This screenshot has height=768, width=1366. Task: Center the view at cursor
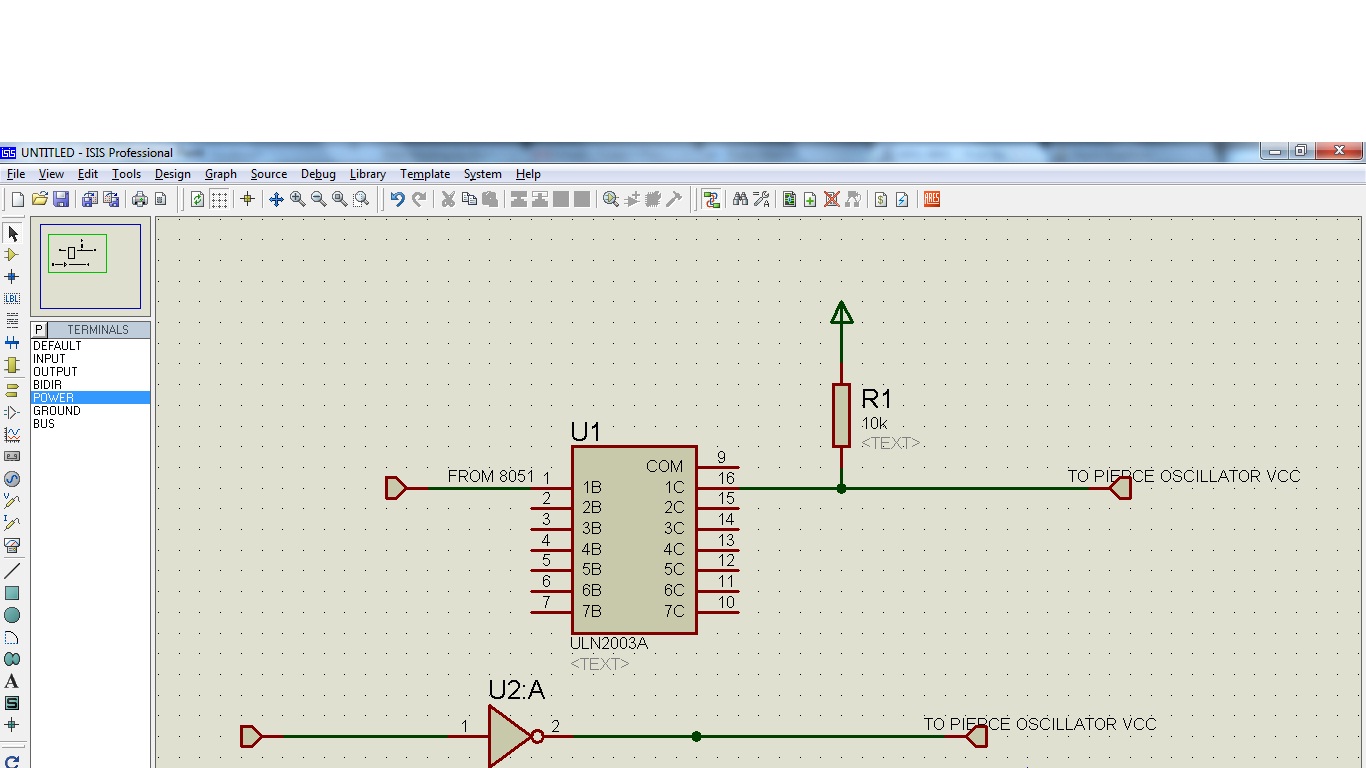[x=276, y=200]
